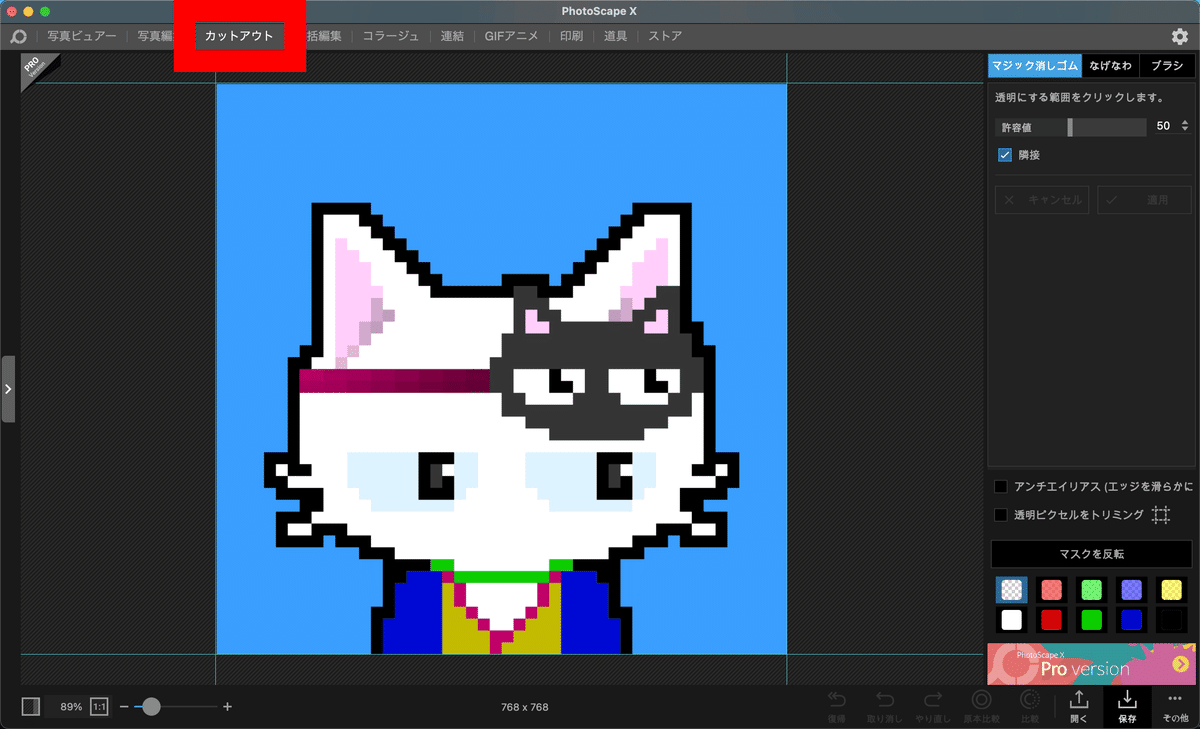Image resolution: width=1200 pixels, height=729 pixels.
Task: Click the 比較 (compare) icon
Action: click(x=1029, y=706)
